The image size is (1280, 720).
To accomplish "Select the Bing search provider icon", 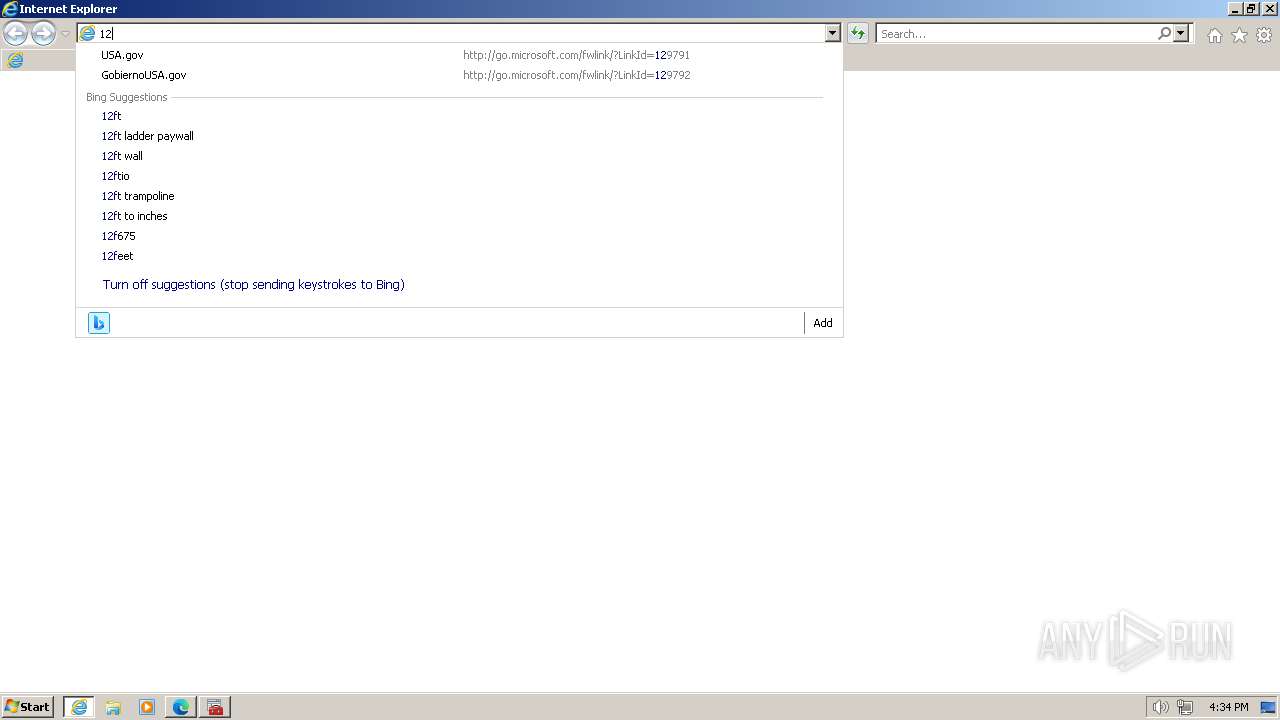I will (99, 323).
